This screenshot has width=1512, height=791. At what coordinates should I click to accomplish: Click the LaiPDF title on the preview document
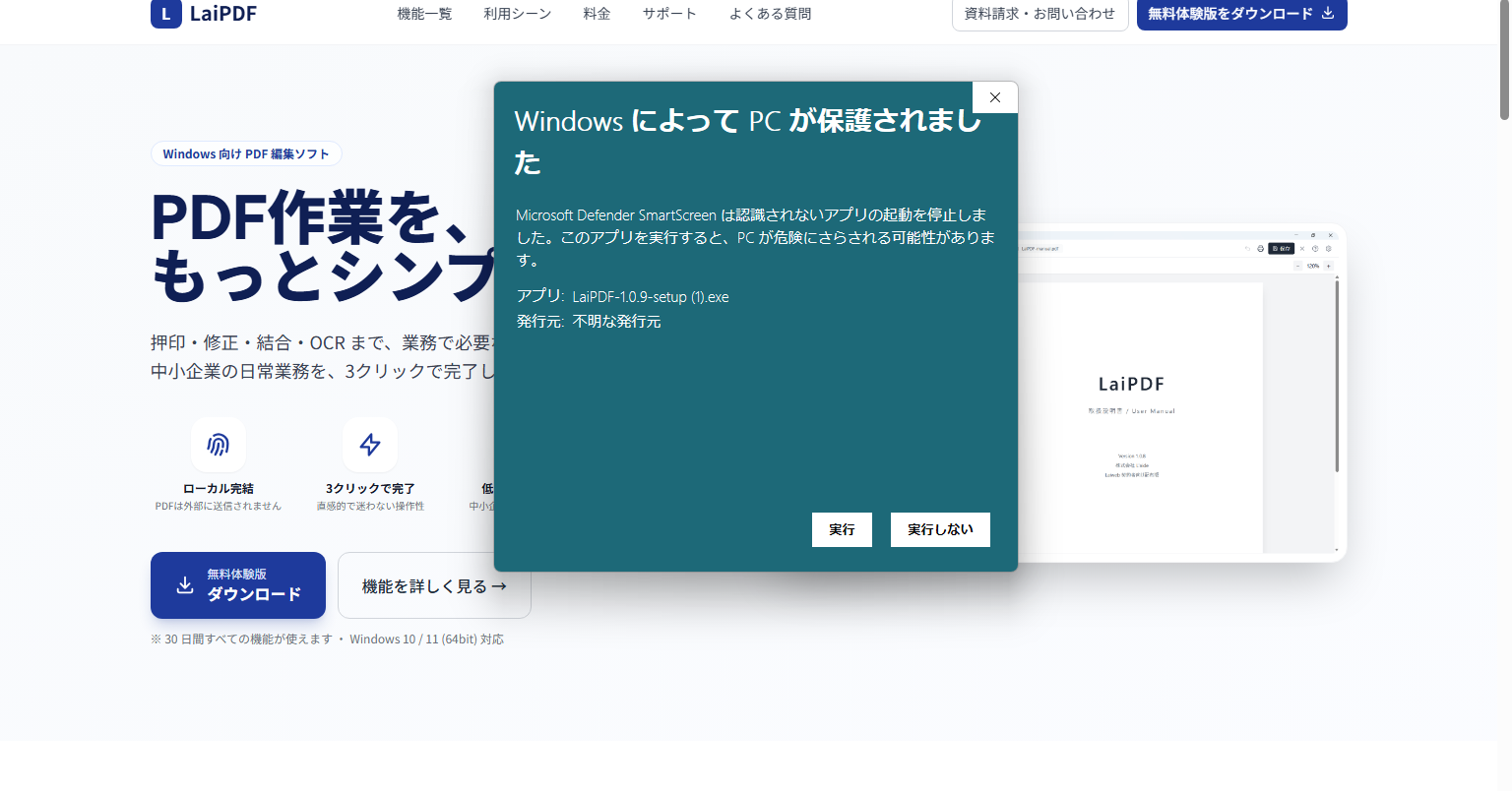(1131, 384)
